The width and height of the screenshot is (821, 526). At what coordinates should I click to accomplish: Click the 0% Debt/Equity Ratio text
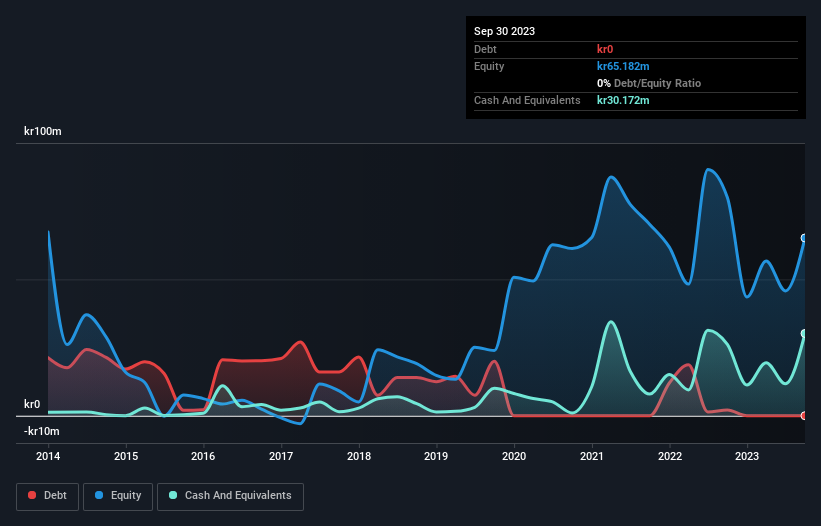coord(649,83)
